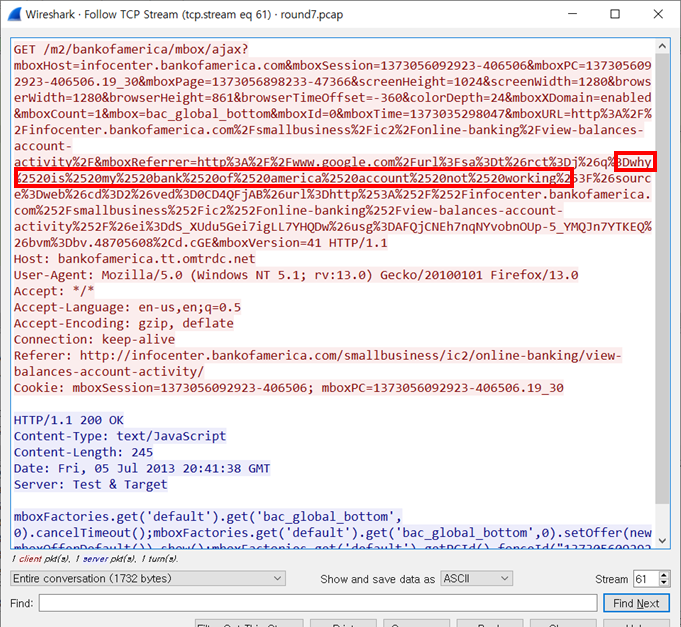Open the Entire conversation (1732 bytes) dropdown

tap(148, 578)
